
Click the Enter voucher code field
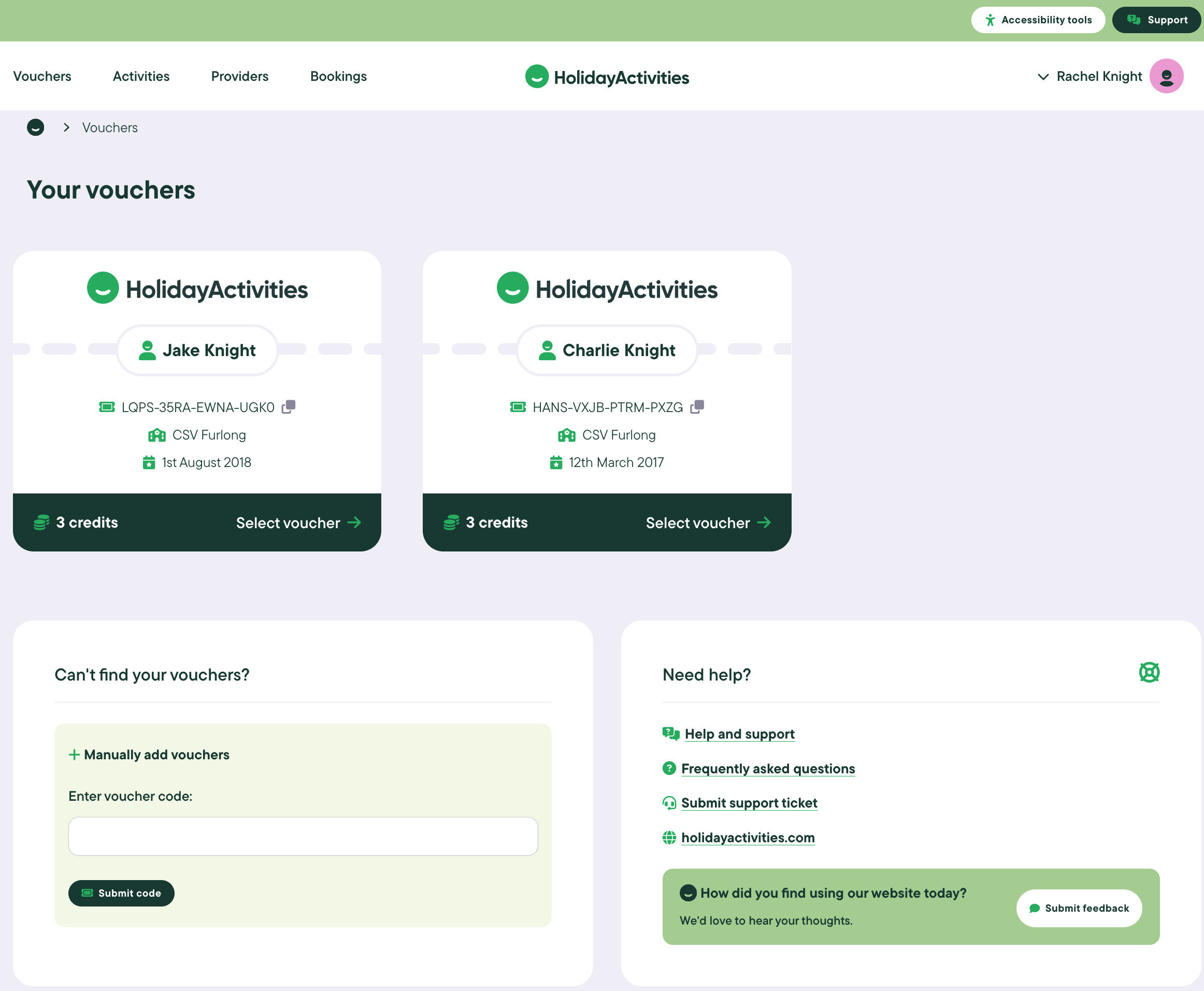(303, 837)
